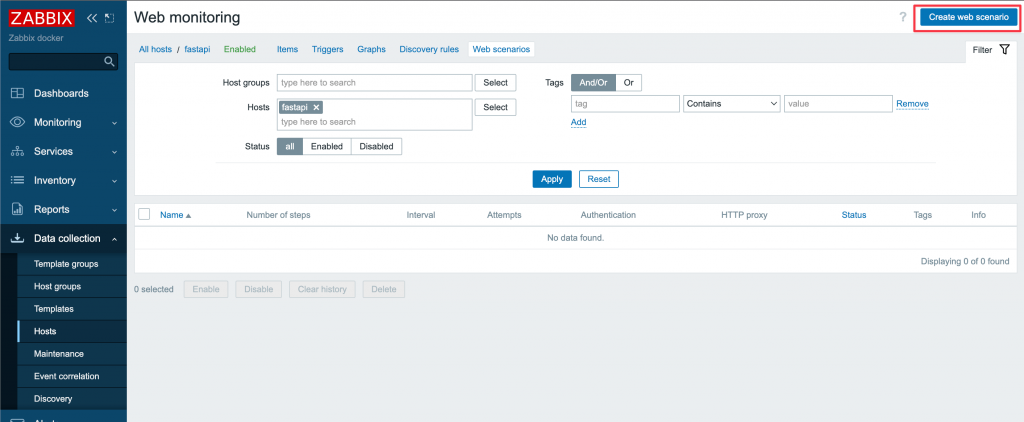Viewport: 1024px width, 422px height.
Task: Click Select button for Host groups
Action: tap(496, 83)
